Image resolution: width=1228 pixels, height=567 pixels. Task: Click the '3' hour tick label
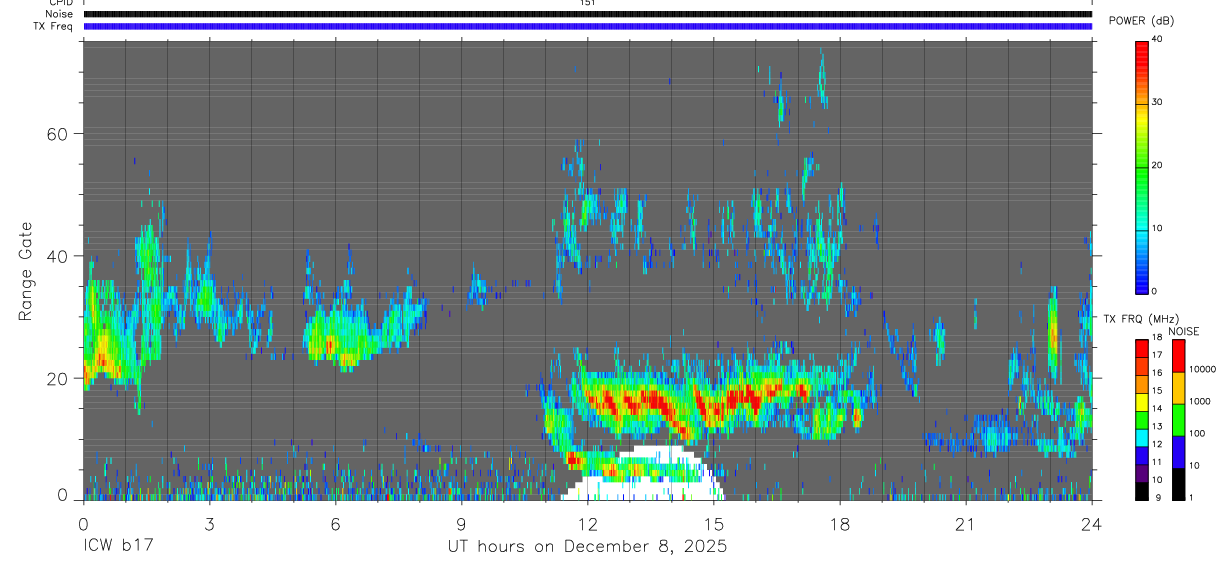point(209,524)
